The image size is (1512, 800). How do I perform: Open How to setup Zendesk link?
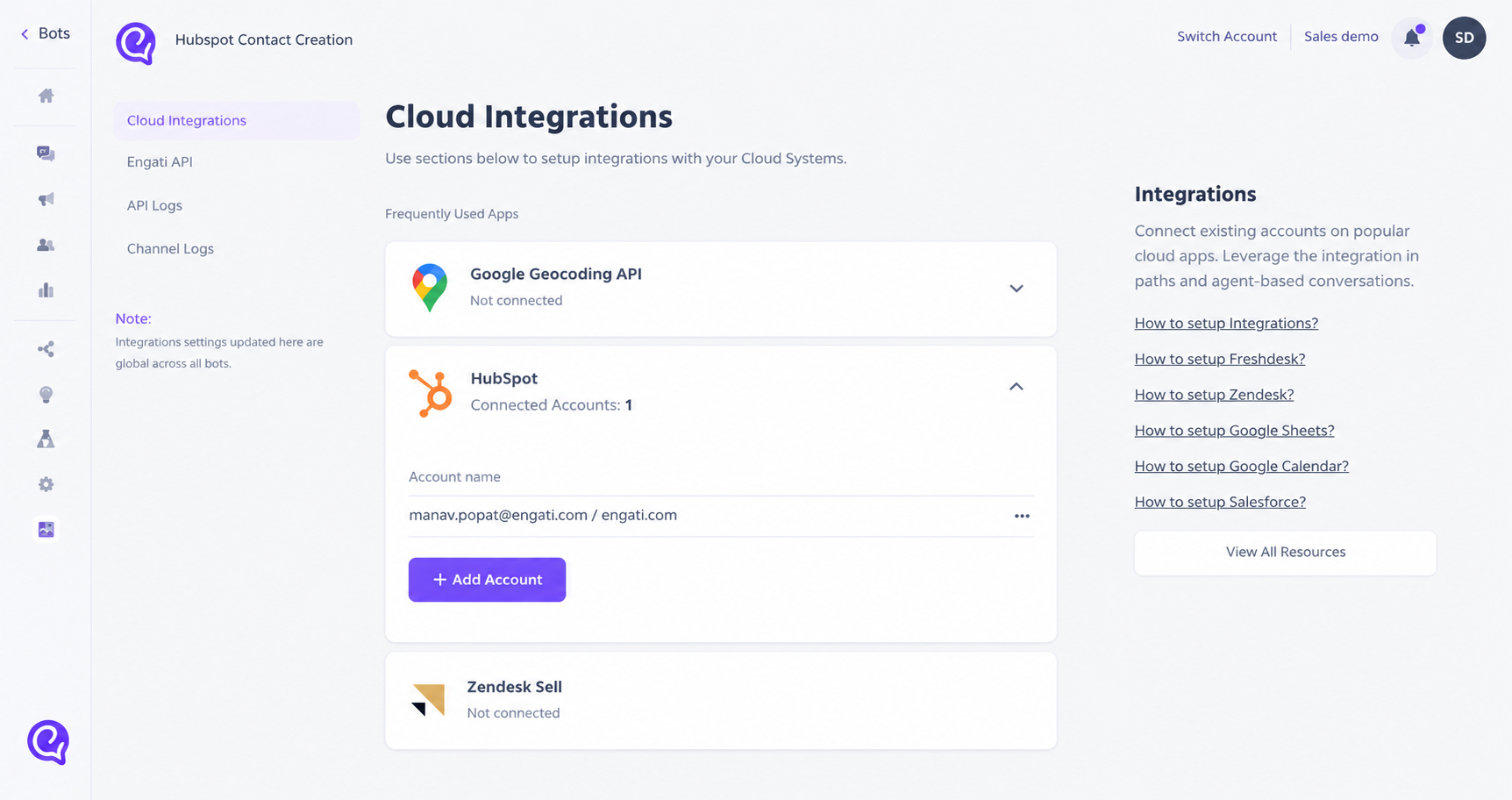coord(1214,395)
